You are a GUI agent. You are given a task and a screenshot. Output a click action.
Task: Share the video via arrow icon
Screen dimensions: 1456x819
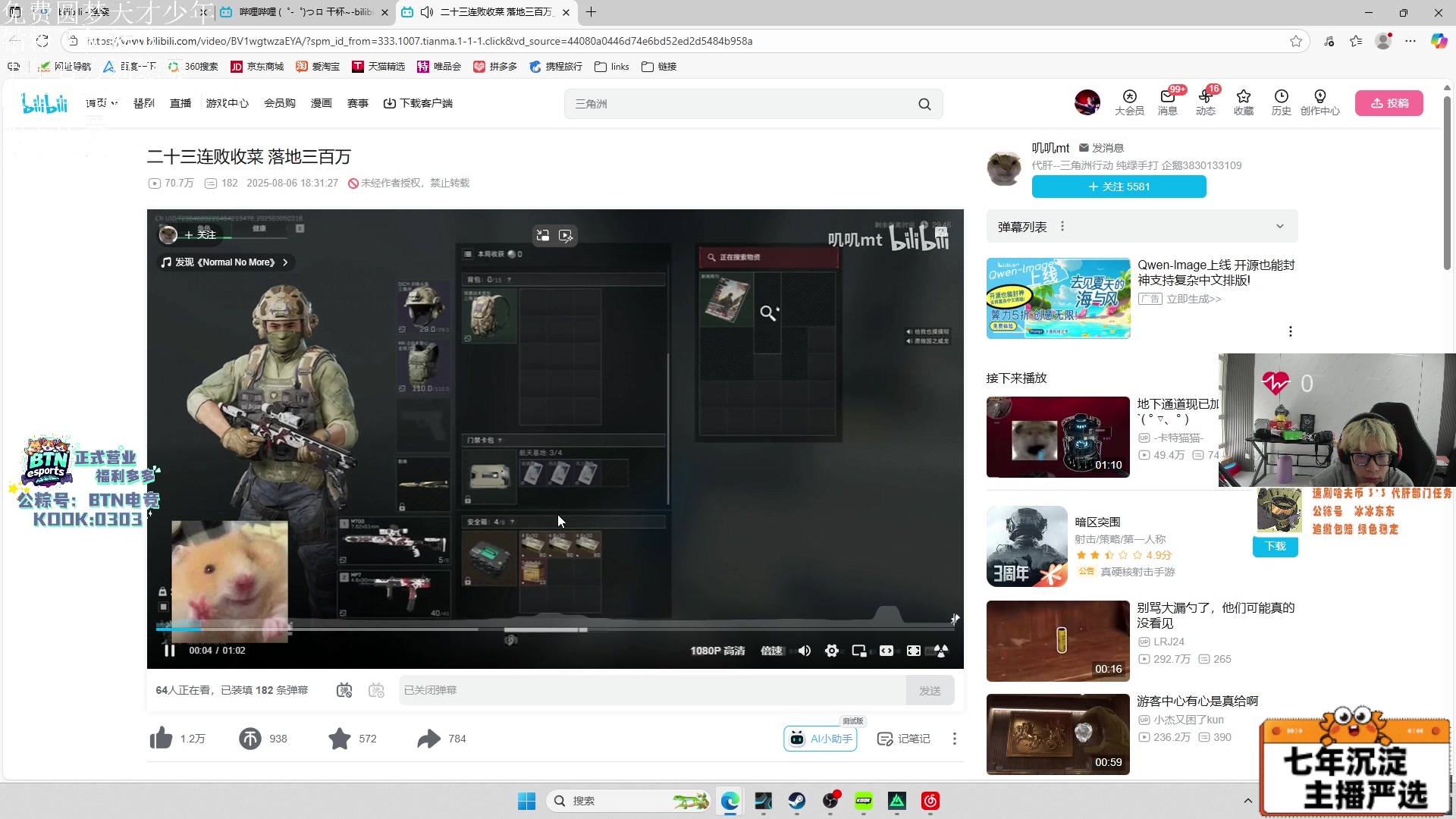point(429,738)
